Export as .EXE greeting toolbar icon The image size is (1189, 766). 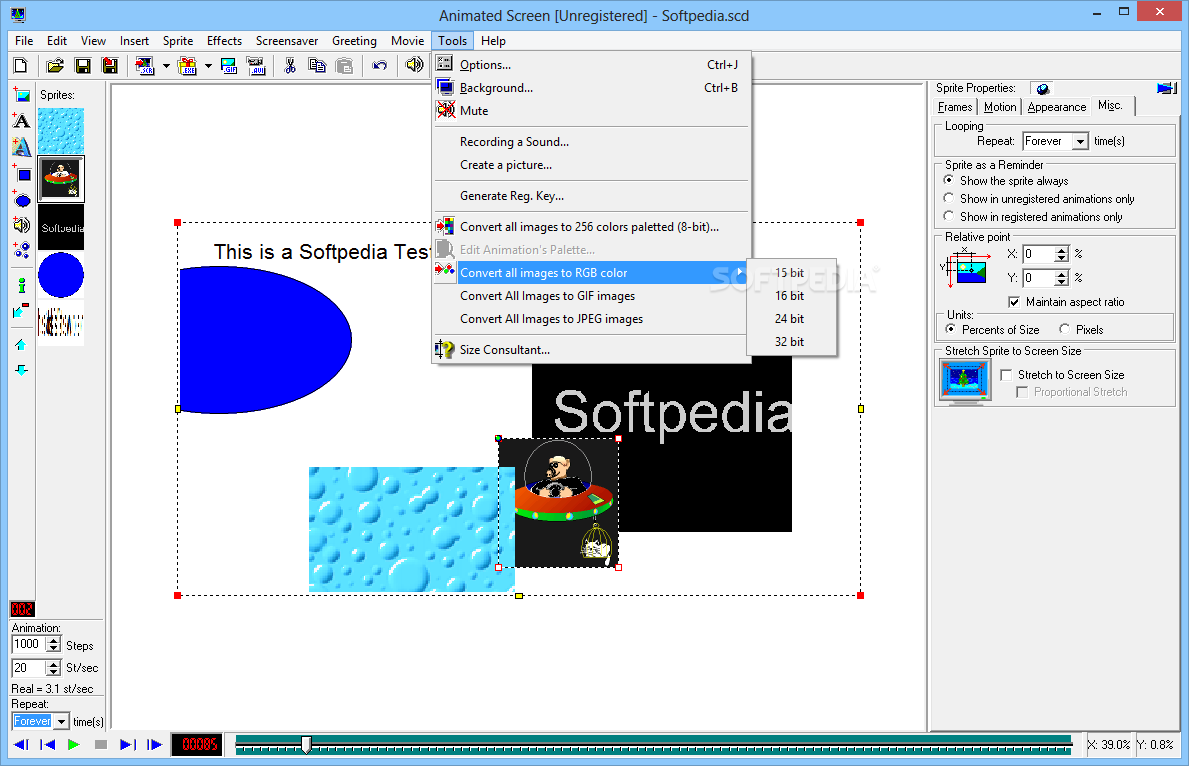[x=187, y=66]
